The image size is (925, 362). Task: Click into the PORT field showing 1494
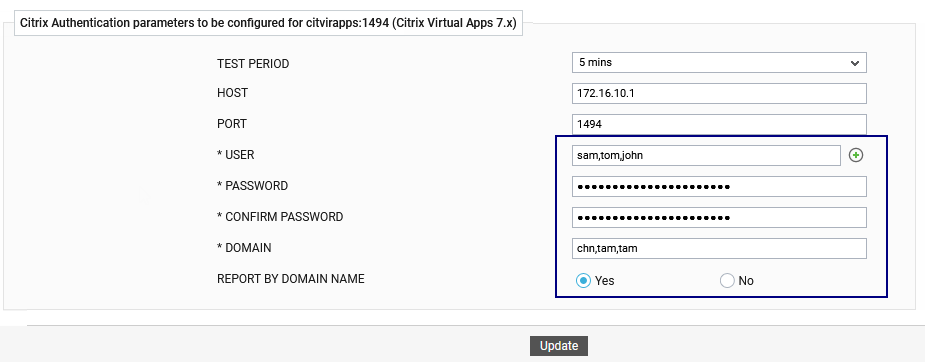tap(719, 124)
